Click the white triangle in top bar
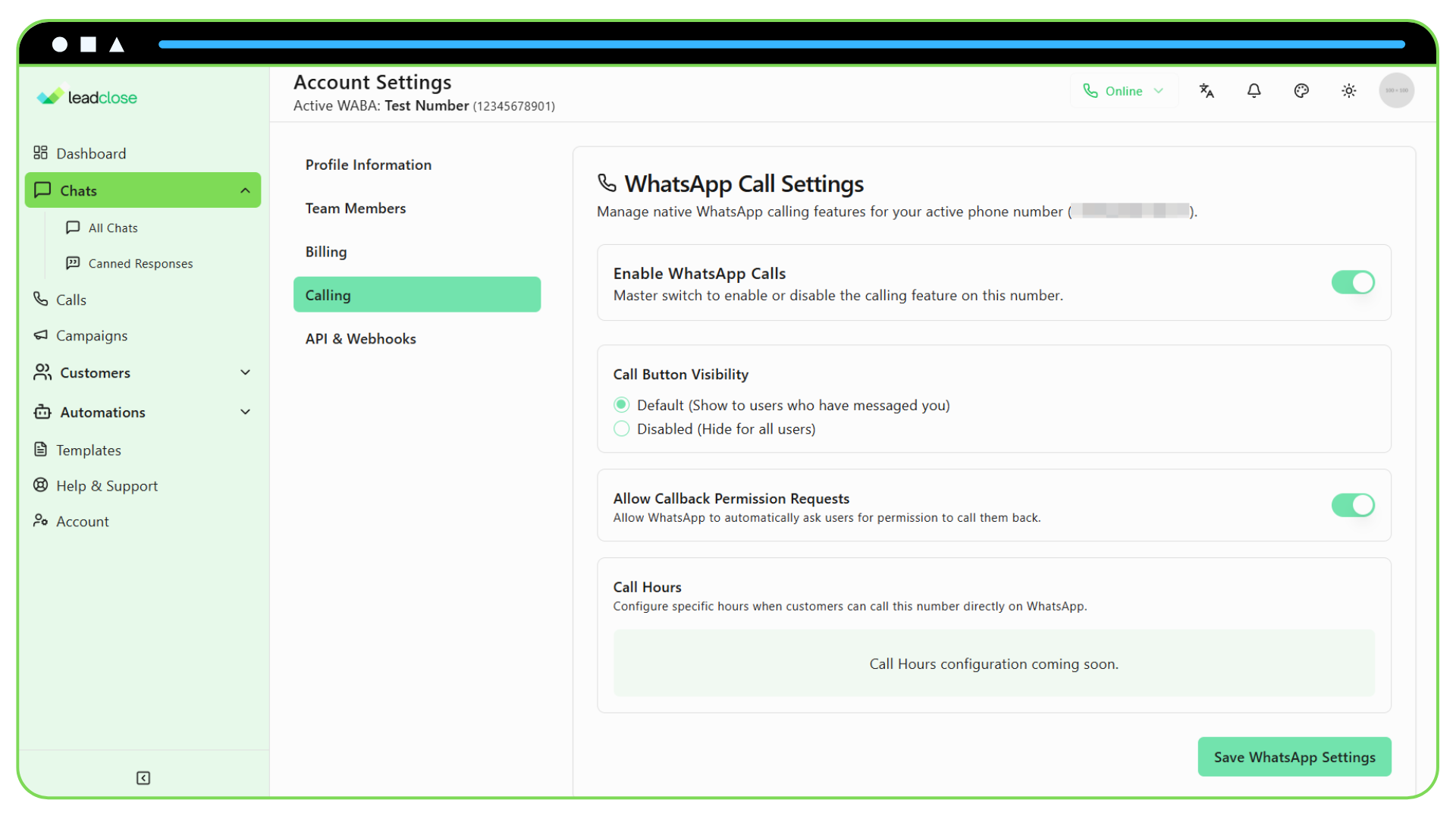 [x=117, y=45]
